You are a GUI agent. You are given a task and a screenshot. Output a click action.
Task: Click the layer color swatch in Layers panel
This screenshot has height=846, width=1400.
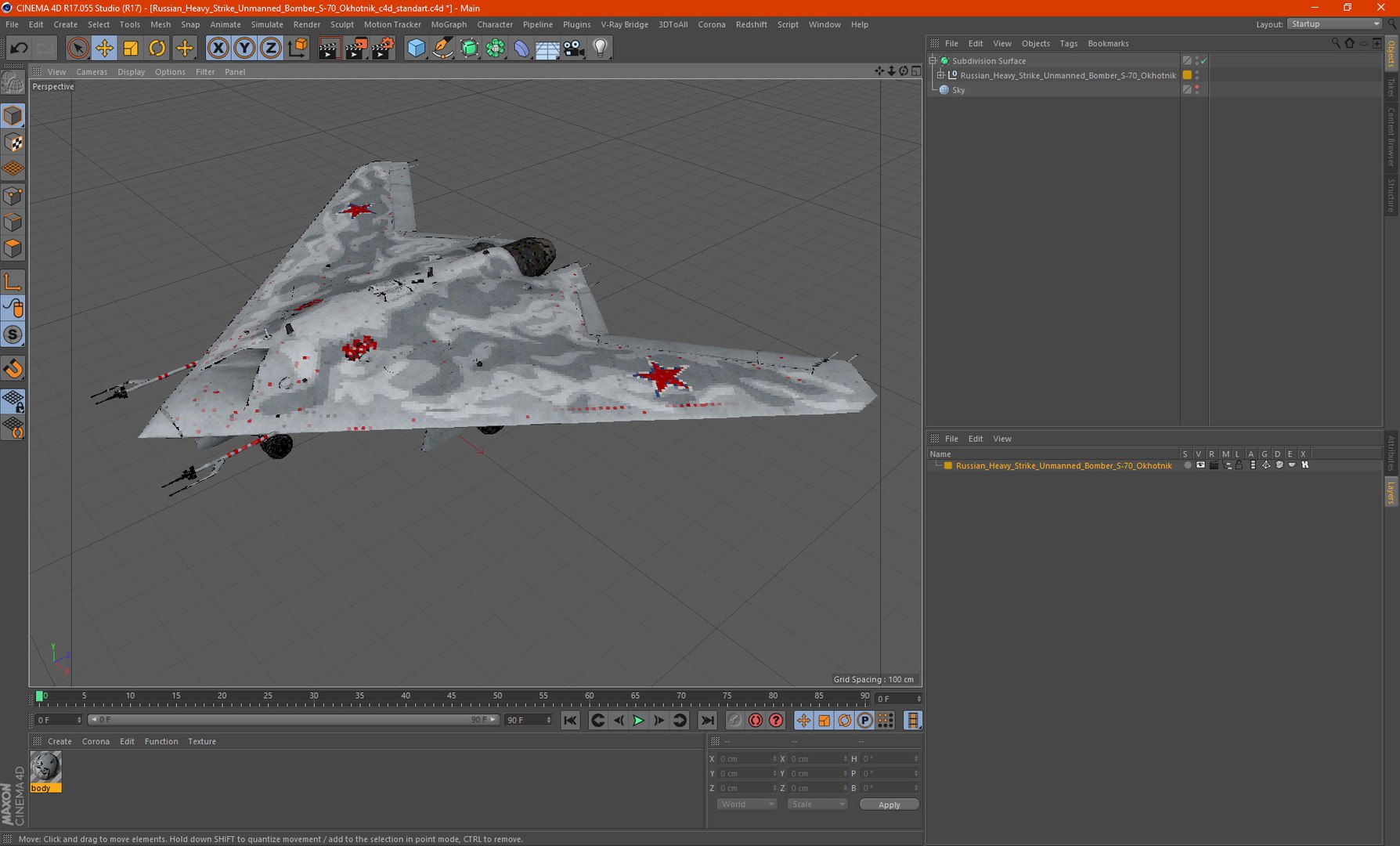(947, 465)
